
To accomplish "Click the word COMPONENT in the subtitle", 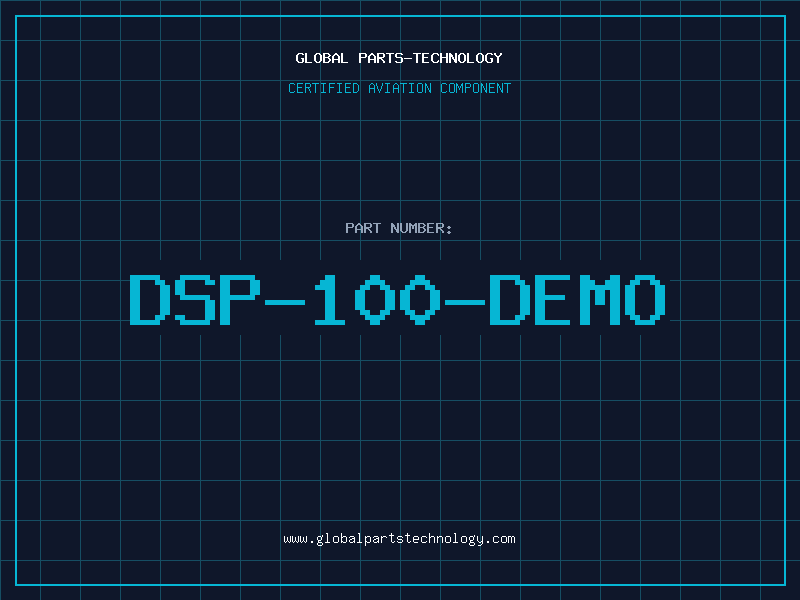I will click(x=475, y=88).
